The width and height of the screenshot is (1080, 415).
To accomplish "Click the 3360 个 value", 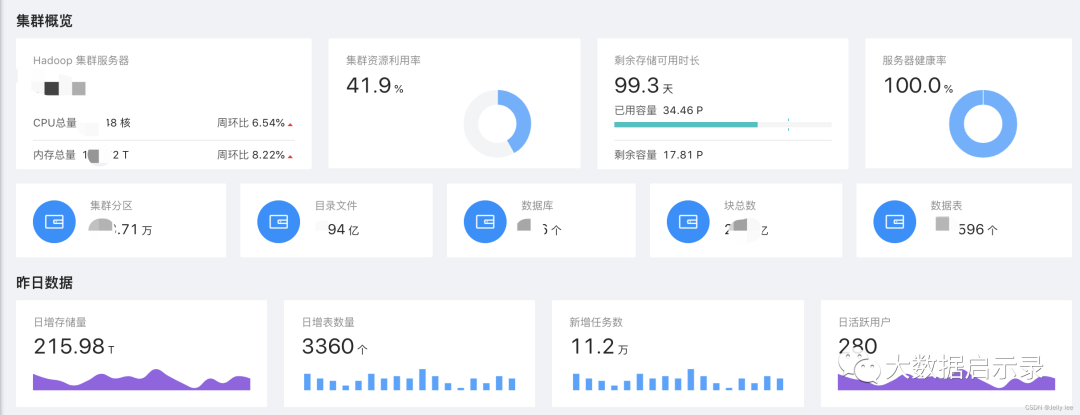I will [x=335, y=347].
